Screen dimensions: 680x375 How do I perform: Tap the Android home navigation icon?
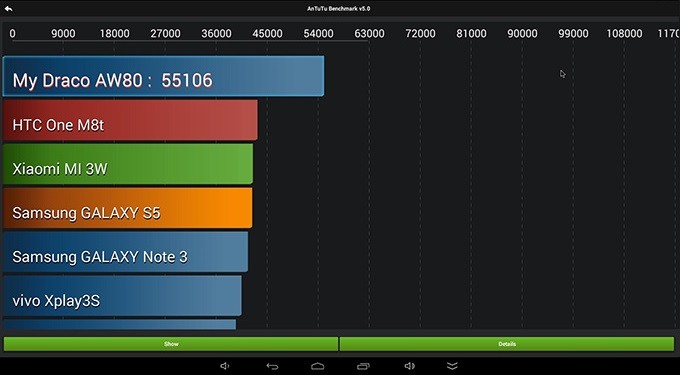pyautogui.click(x=317, y=366)
